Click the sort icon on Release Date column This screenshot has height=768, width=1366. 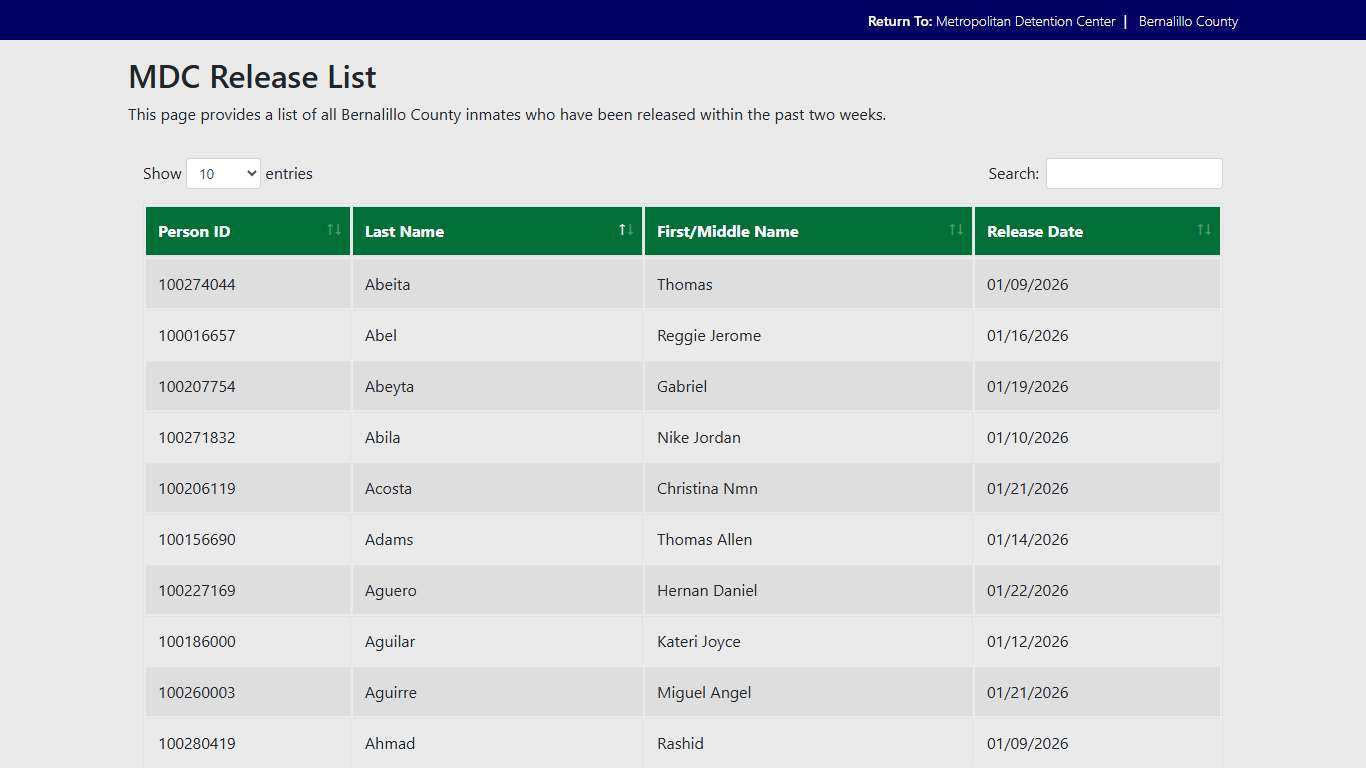click(x=1203, y=230)
